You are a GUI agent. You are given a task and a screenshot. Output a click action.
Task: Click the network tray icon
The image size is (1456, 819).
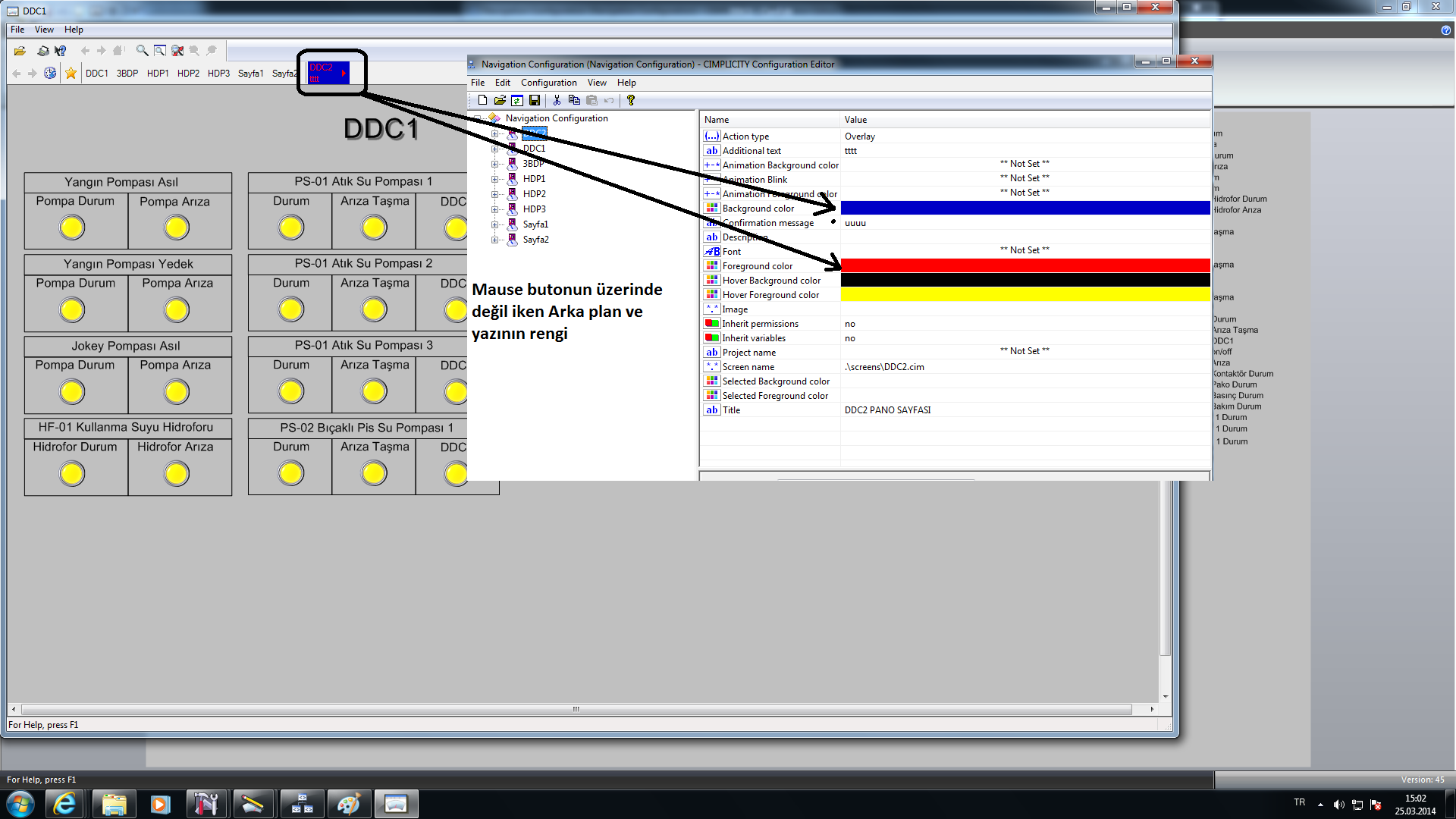pyautogui.click(x=1357, y=805)
